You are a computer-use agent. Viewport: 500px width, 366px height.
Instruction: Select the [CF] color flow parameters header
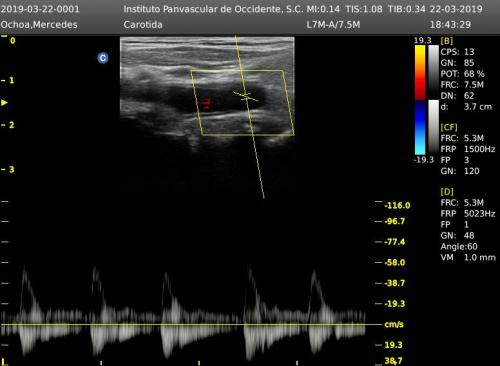[449, 127]
